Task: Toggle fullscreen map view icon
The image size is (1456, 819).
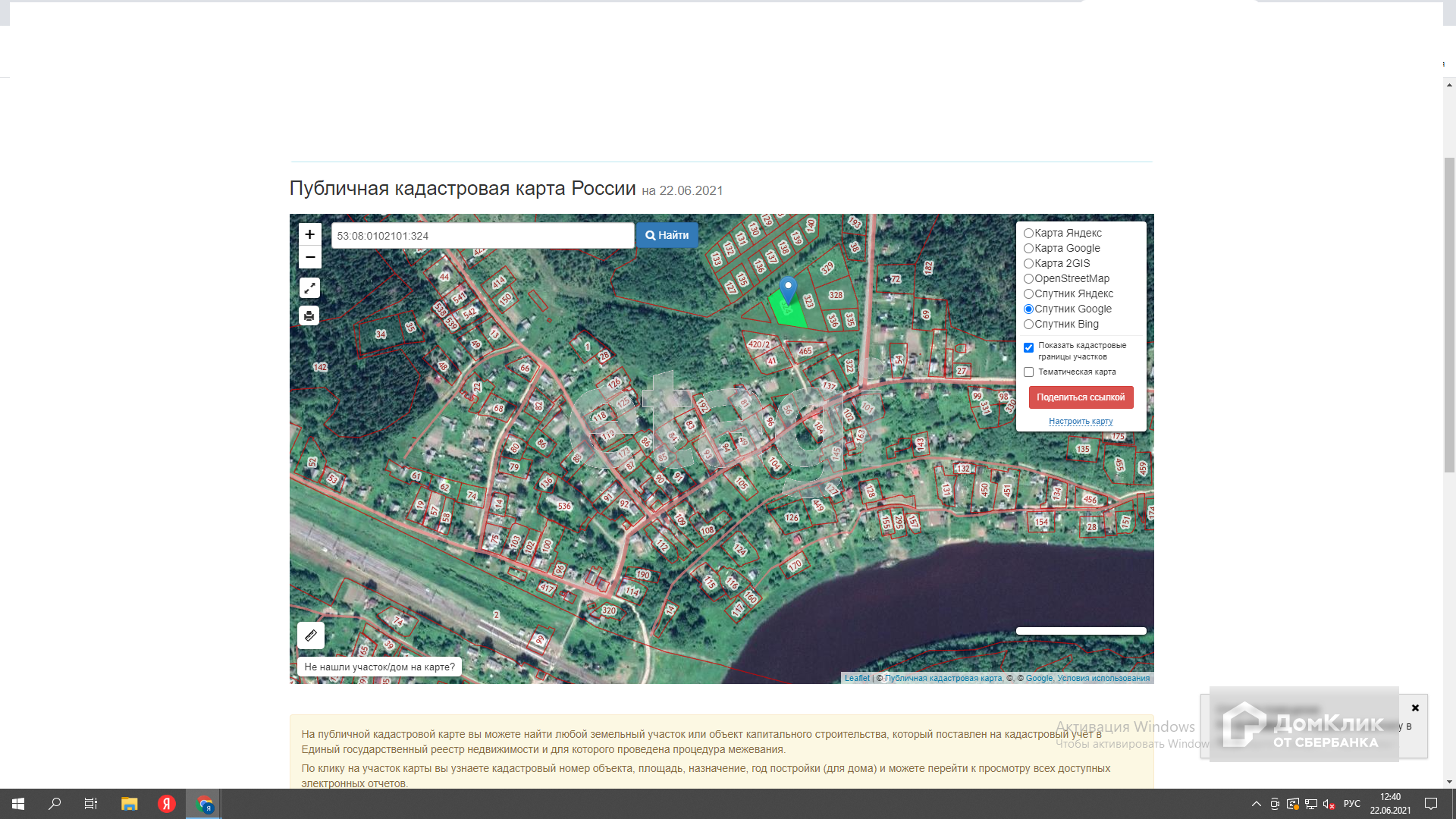Action: coord(309,288)
